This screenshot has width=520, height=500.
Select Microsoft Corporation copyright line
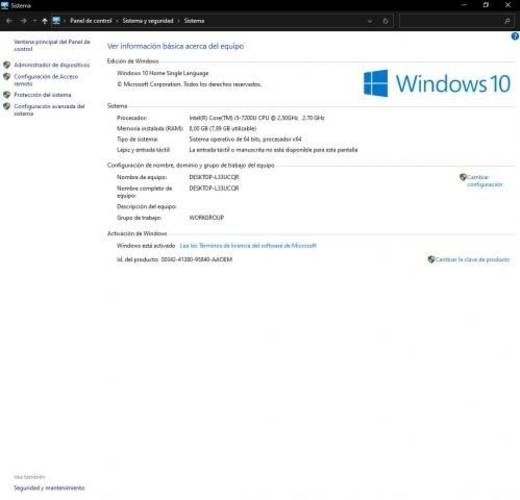(189, 84)
